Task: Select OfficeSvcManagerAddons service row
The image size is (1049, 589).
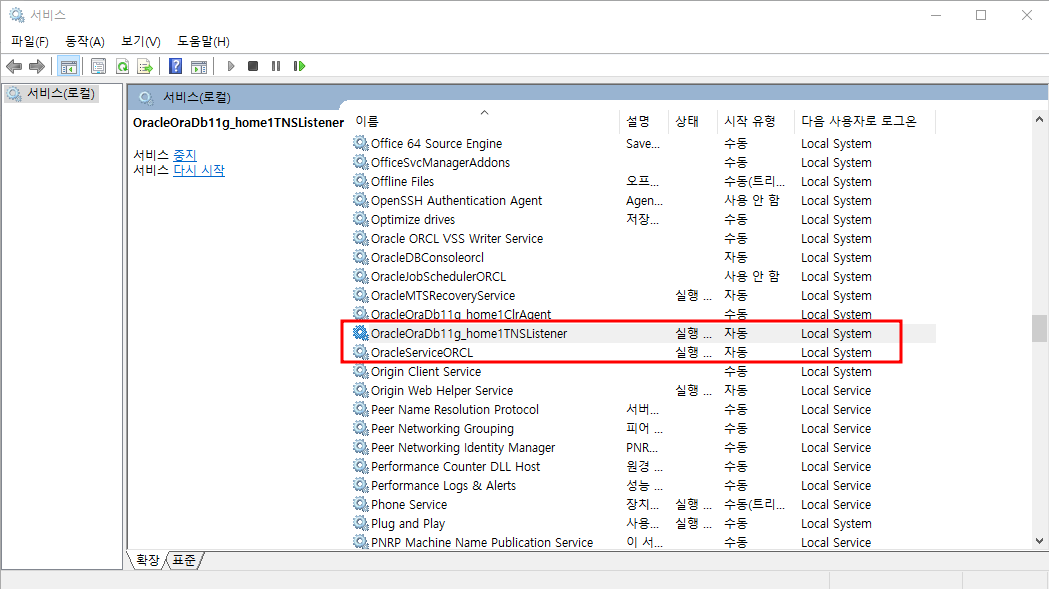Action: [x=440, y=163]
